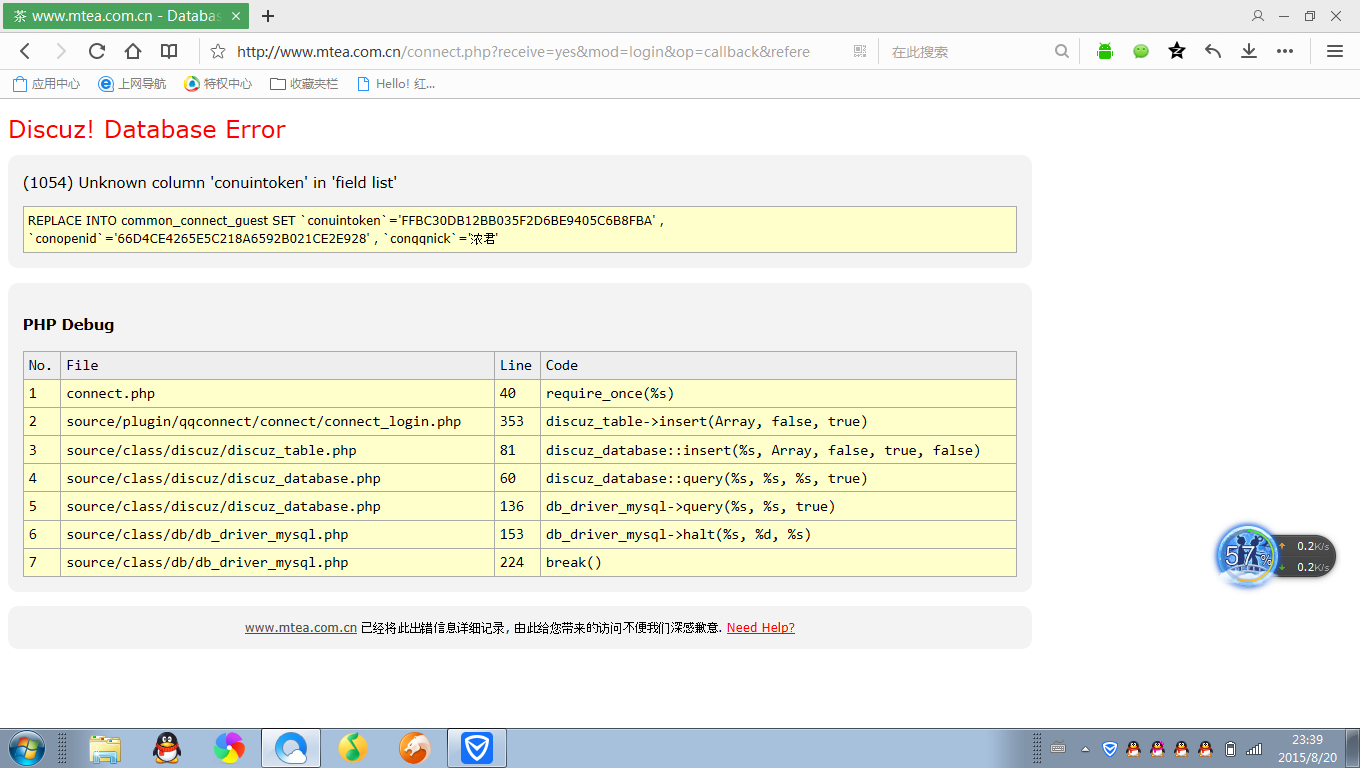This screenshot has height=768, width=1360.
Task: Click the battery tray icon
Action: 1230,749
